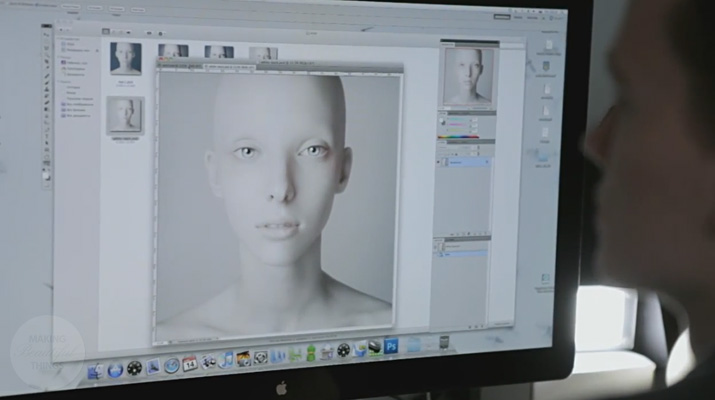This screenshot has height=400, width=715.
Task: Select the highlighted layer in Layers panel
Action: click(x=468, y=160)
